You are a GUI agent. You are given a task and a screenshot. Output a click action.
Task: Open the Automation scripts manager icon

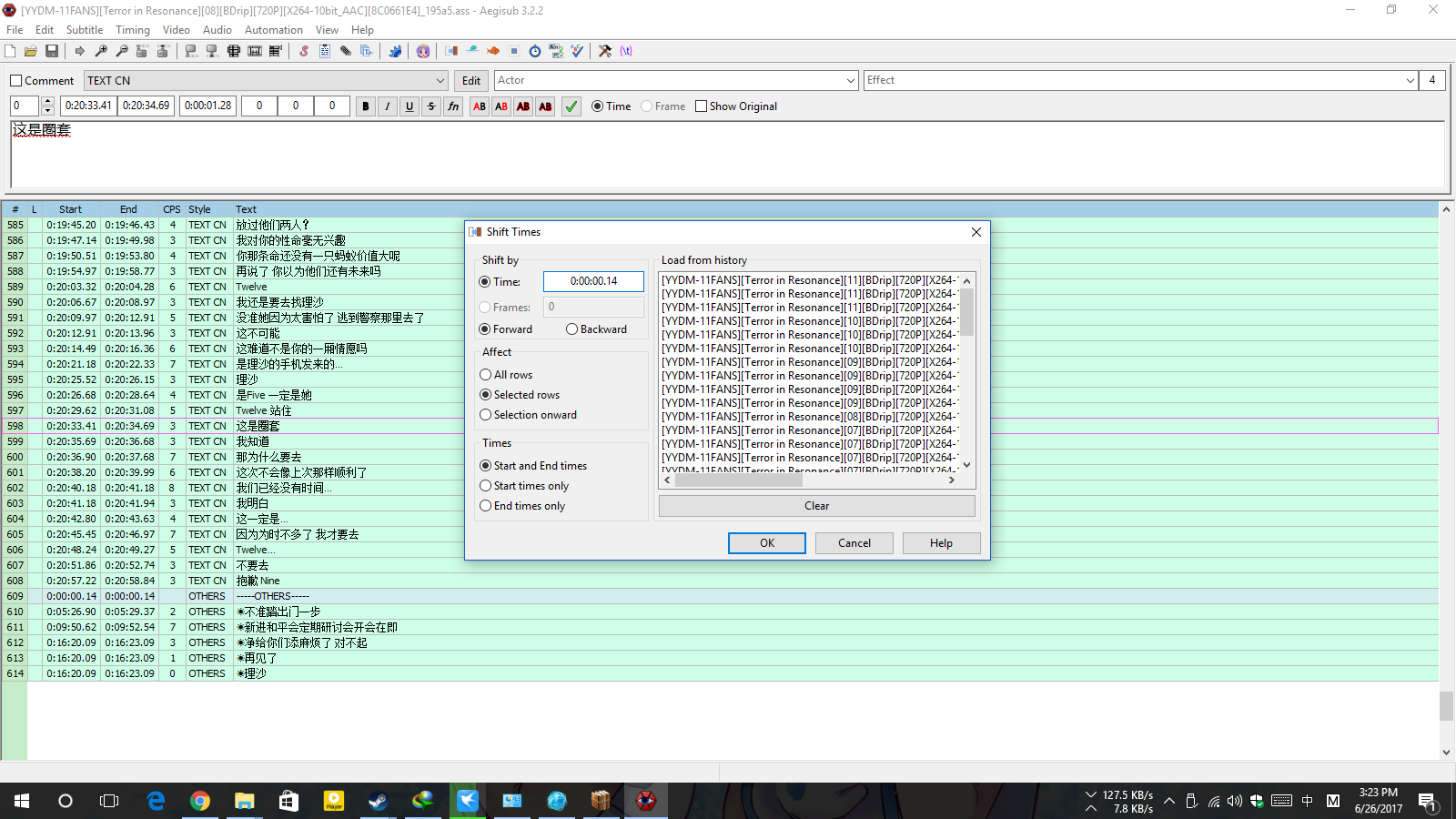pyautogui.click(x=395, y=51)
